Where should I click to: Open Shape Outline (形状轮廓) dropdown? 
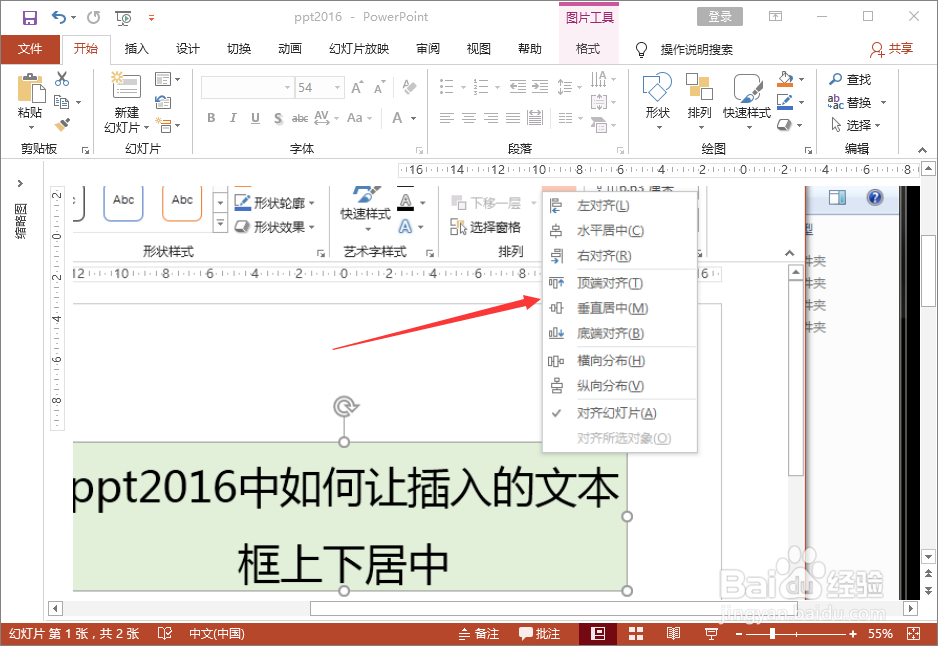[x=275, y=203]
